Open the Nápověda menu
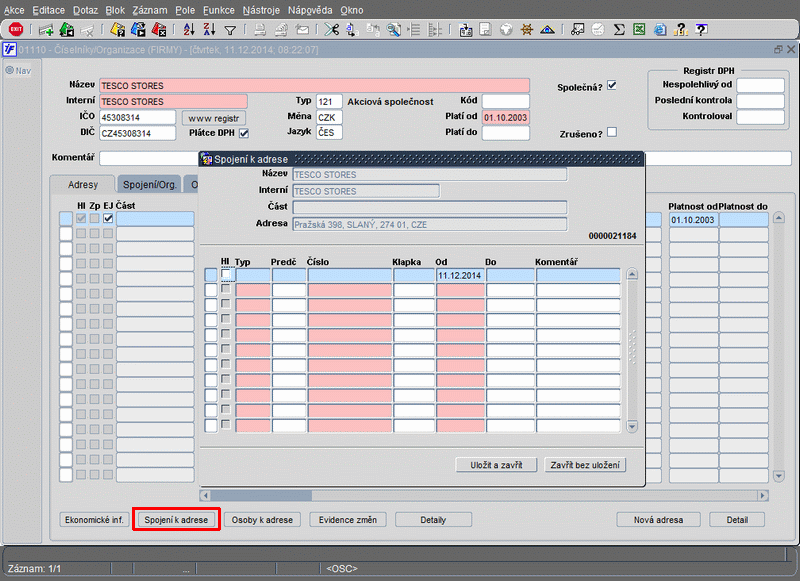Screen dimensions: 800x581 310,10
